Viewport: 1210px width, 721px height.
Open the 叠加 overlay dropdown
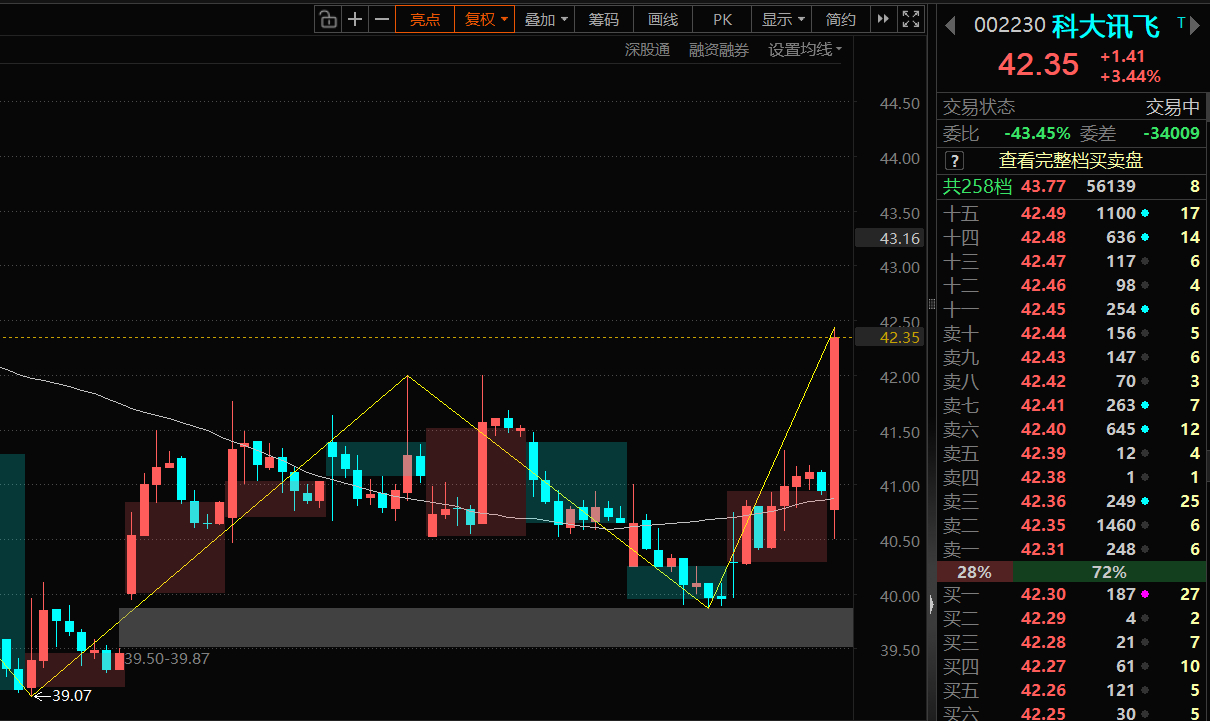[x=546, y=19]
